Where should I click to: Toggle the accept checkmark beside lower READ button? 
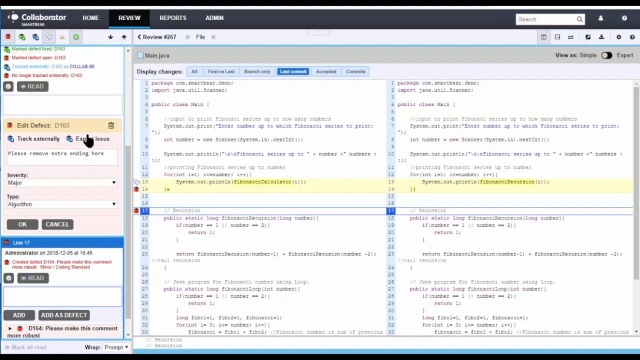9,278
